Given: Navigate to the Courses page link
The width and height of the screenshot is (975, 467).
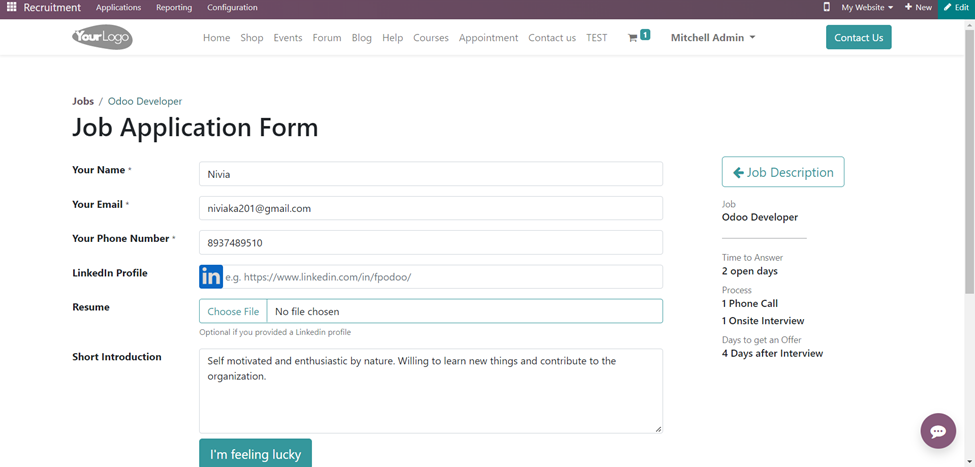Looking at the screenshot, I should (x=431, y=38).
